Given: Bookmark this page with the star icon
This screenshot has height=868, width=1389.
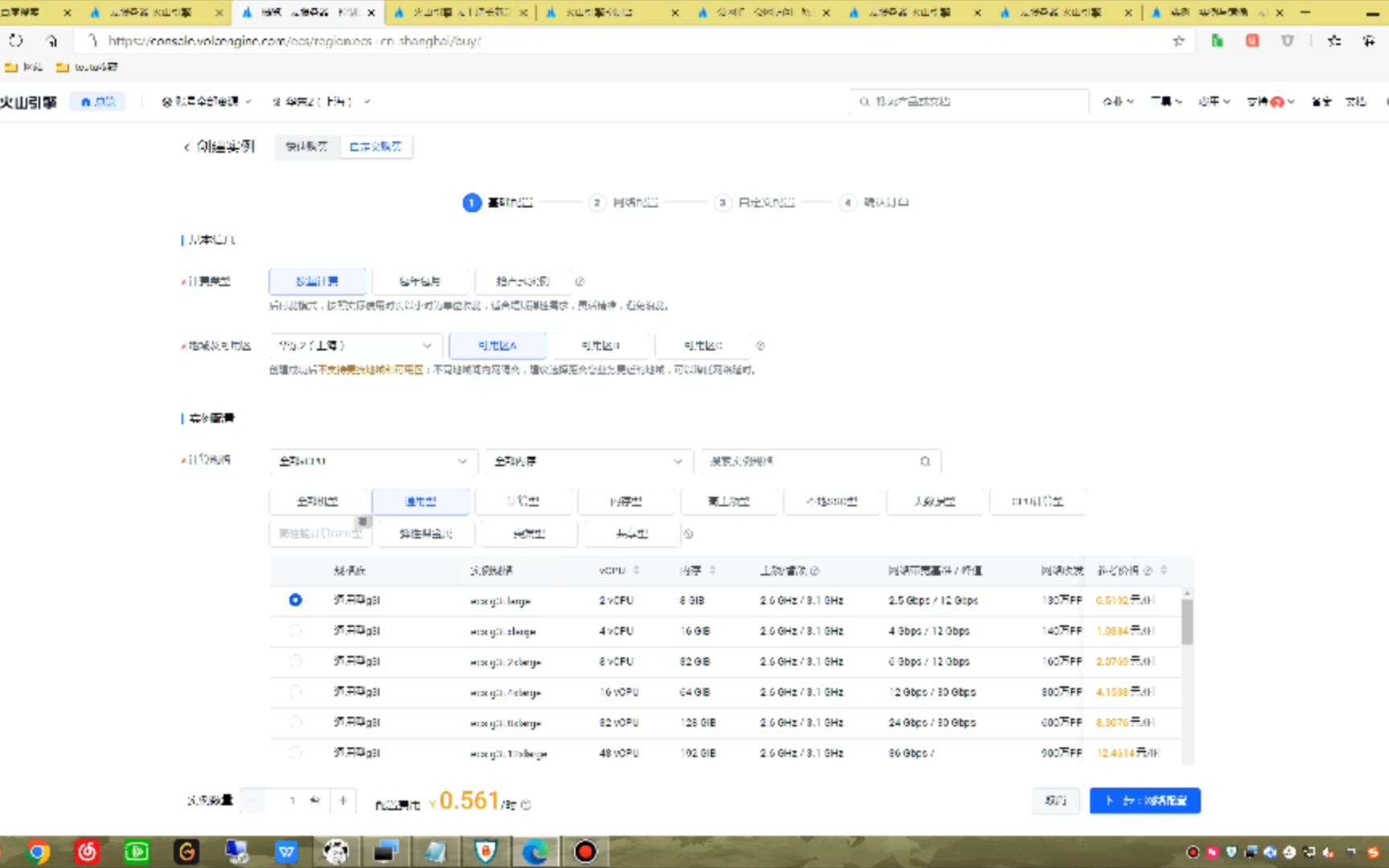Looking at the screenshot, I should (x=1178, y=40).
